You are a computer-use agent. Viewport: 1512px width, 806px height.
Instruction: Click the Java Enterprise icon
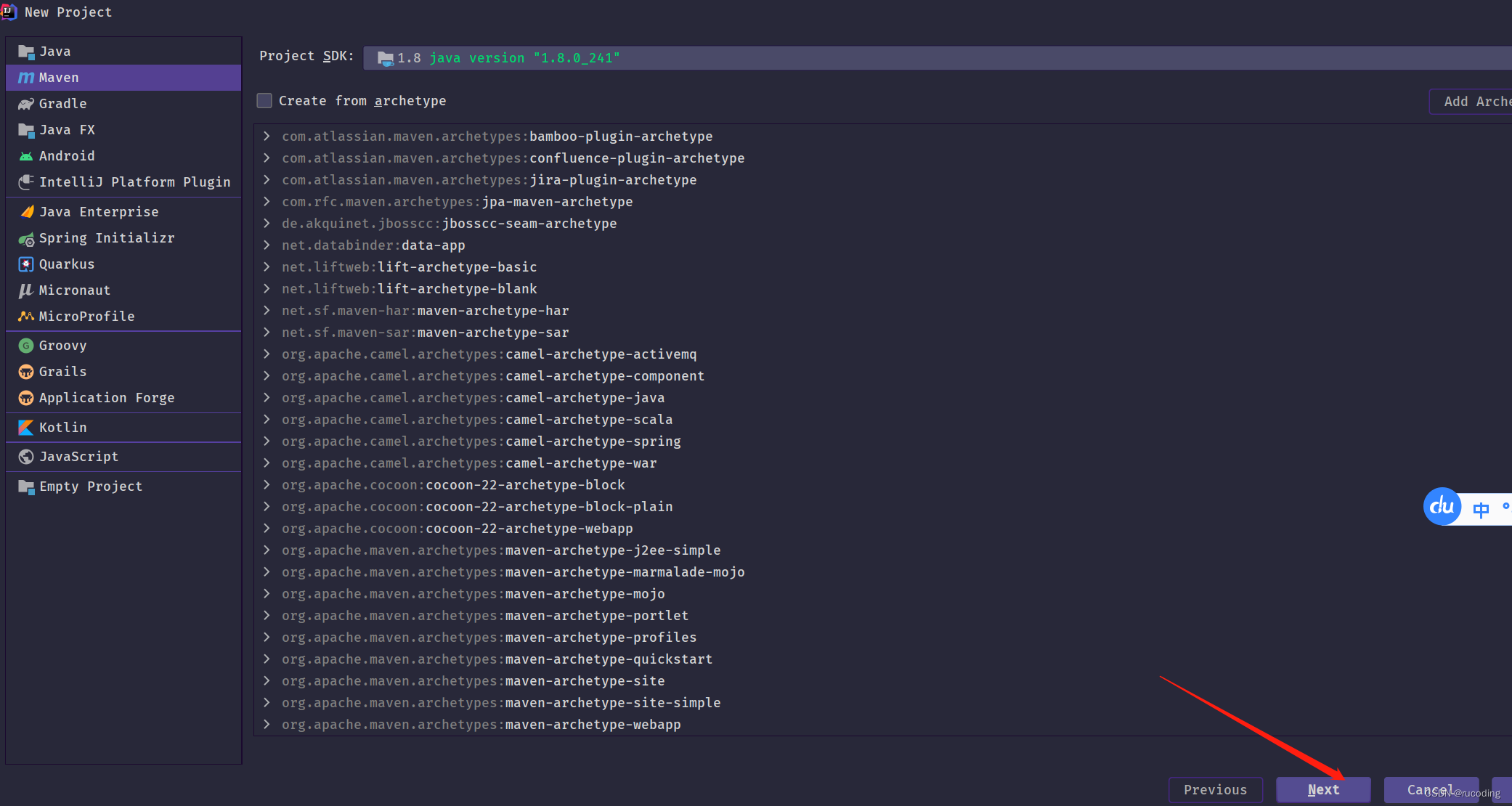[26, 212]
